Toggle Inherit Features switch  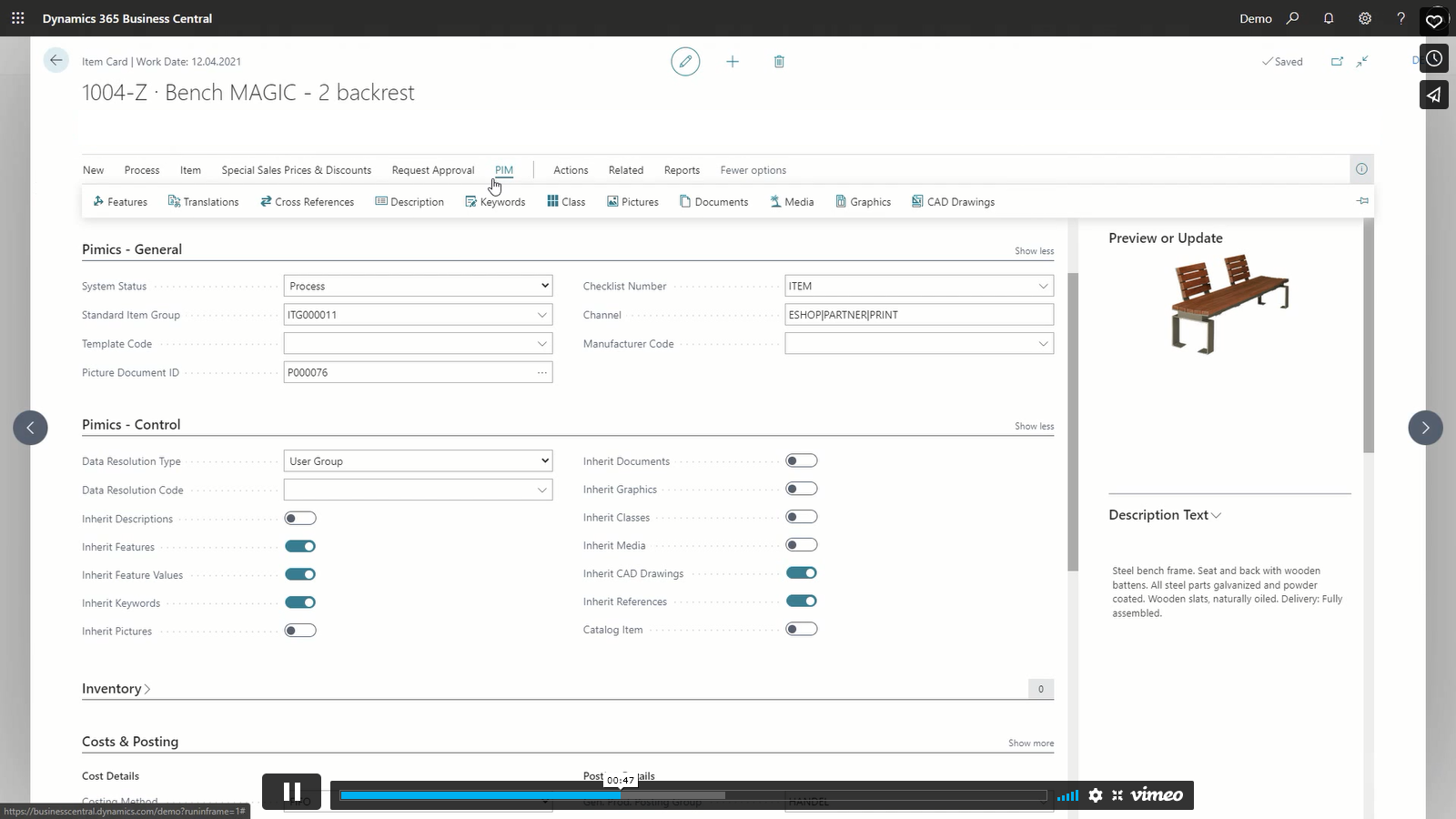pos(300,547)
